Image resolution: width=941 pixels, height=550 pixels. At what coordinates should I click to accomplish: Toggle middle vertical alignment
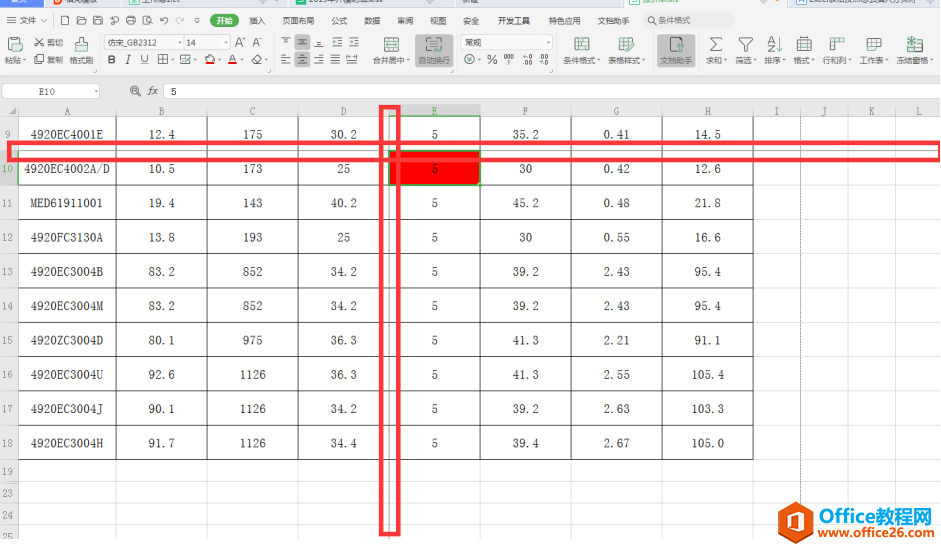click(302, 42)
